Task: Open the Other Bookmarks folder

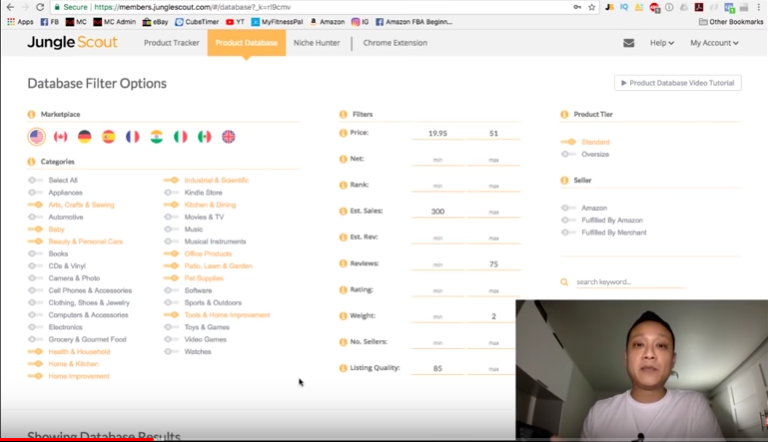Action: pyautogui.click(x=731, y=22)
